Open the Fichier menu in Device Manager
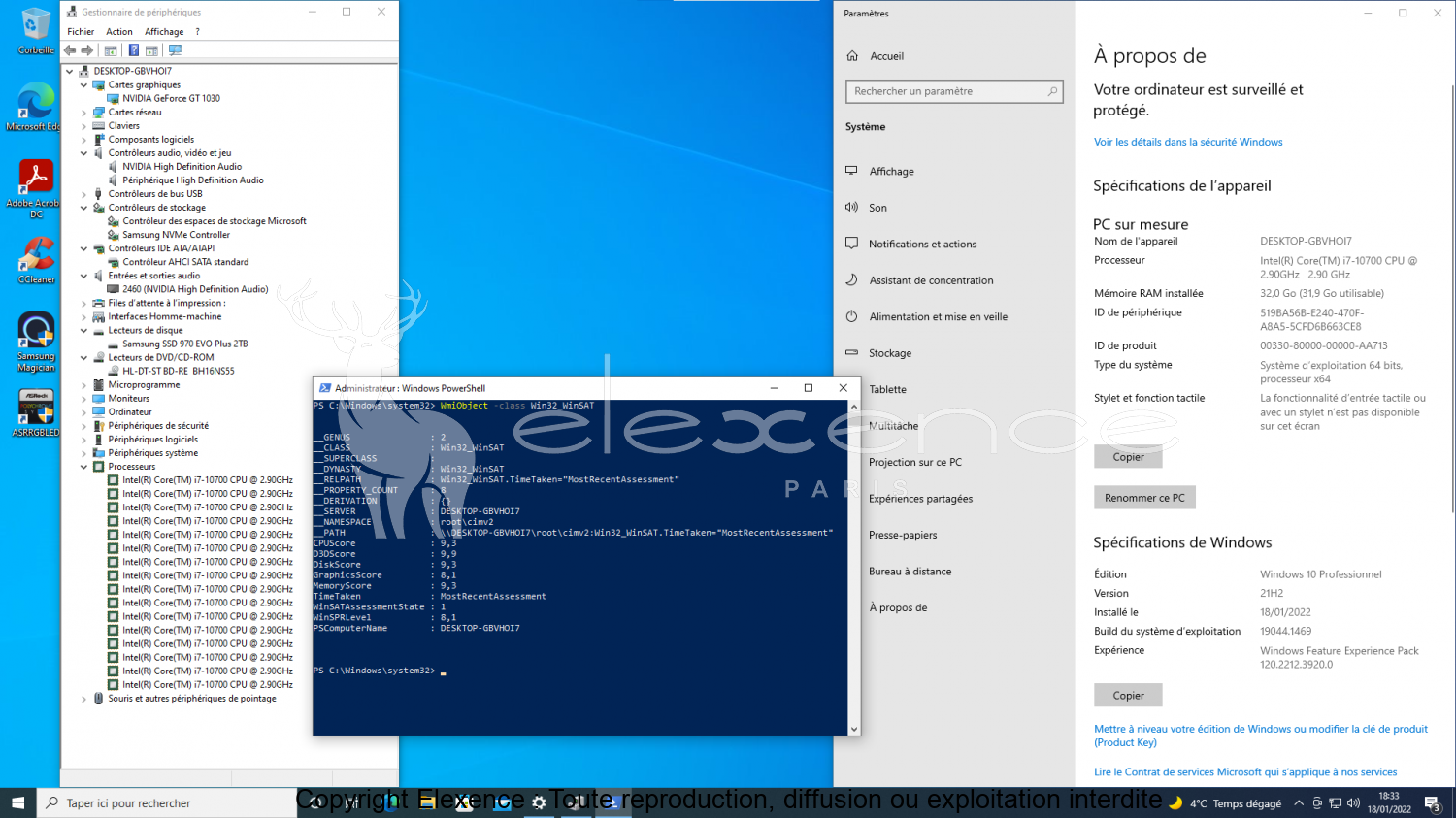1456x818 pixels. tap(81, 32)
